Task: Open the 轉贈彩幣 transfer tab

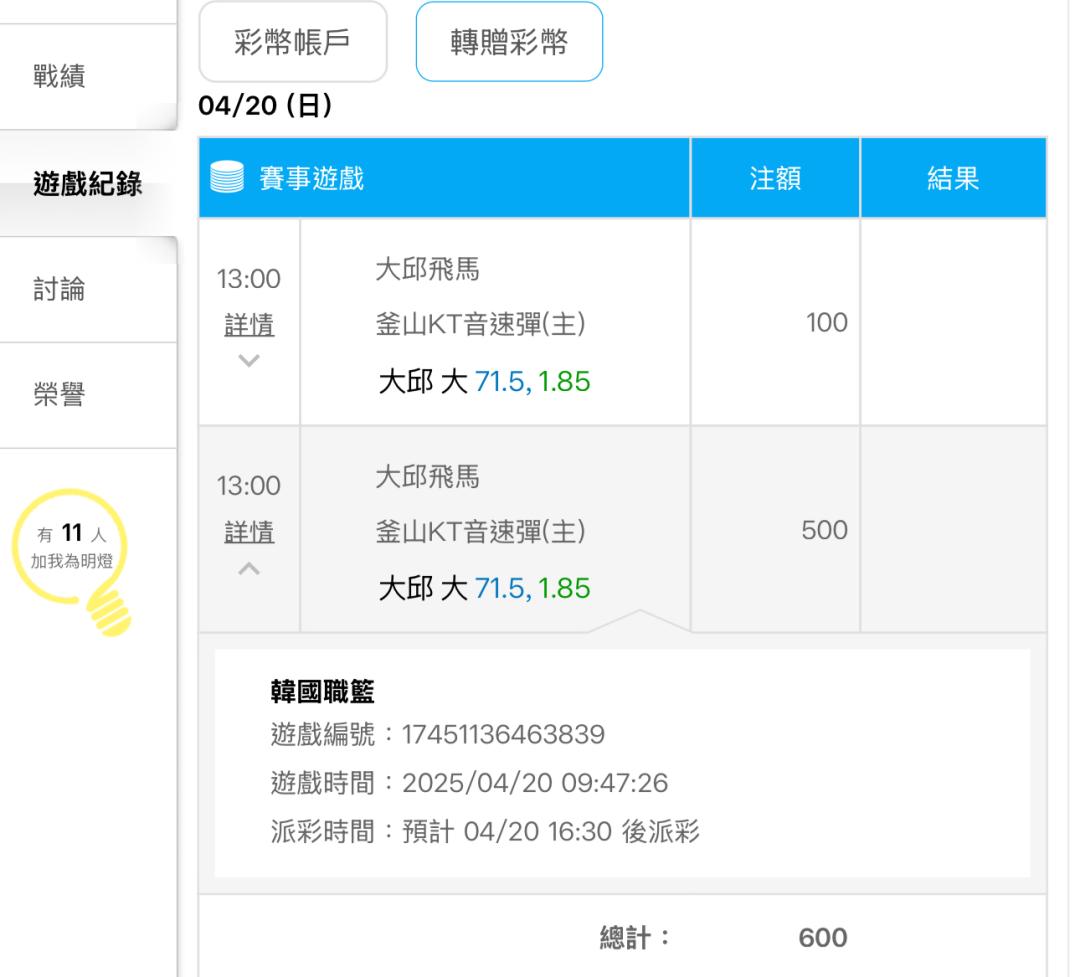Action: (509, 42)
